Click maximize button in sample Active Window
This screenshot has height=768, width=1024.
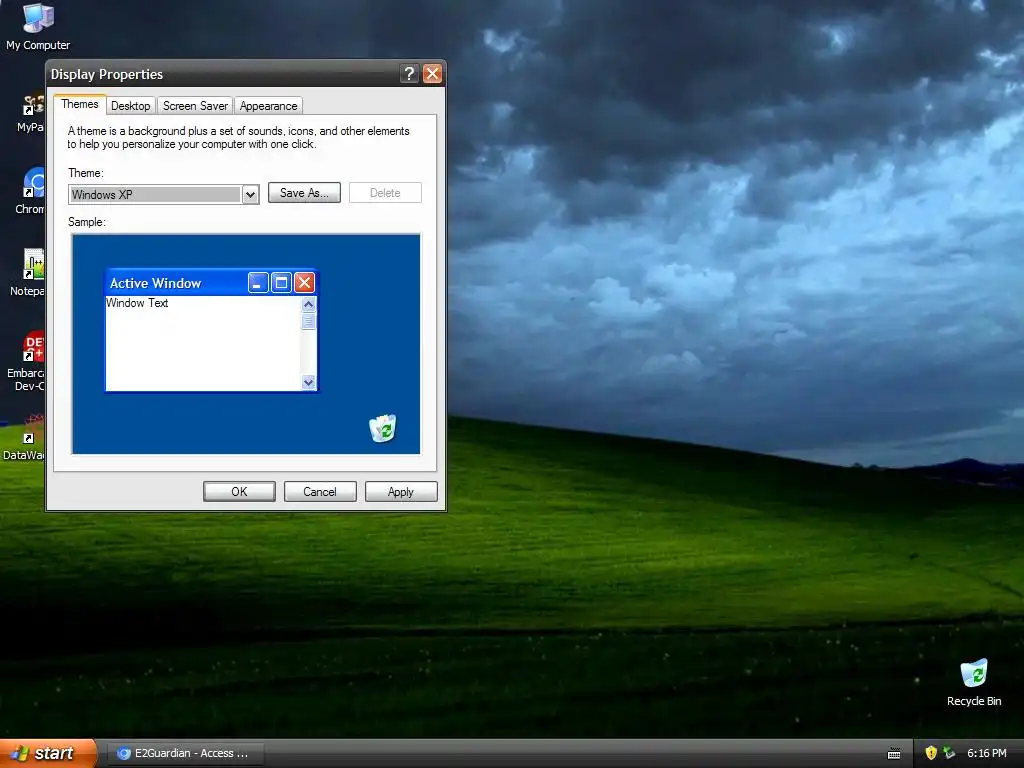281,283
